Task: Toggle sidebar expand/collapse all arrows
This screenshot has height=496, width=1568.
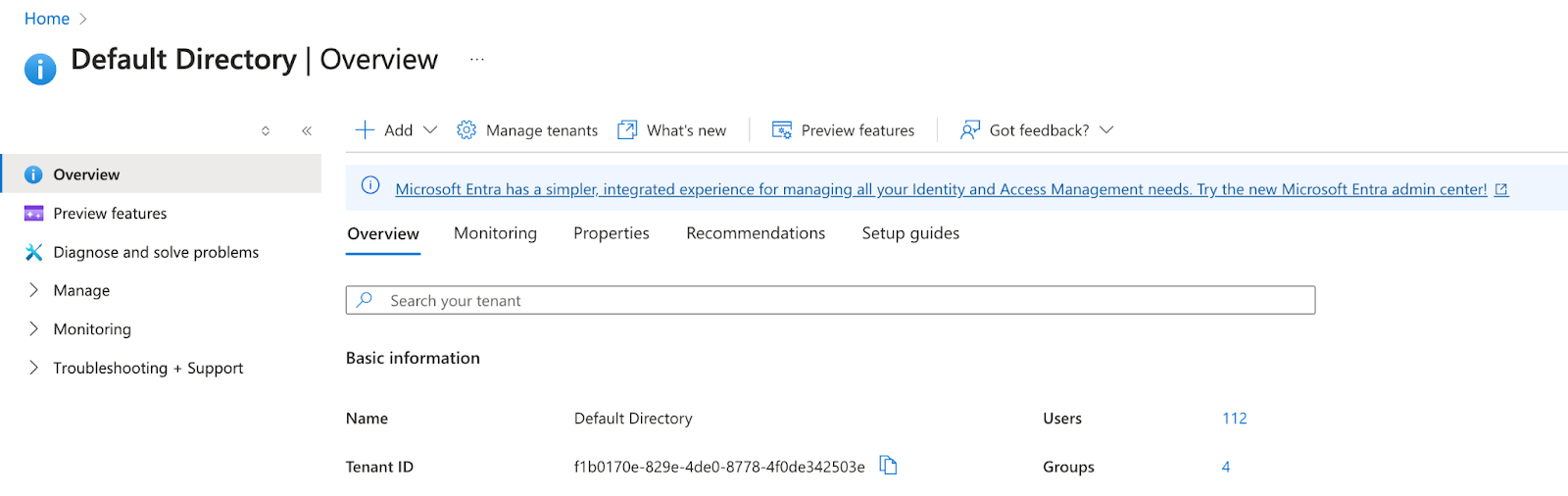Action: click(x=266, y=130)
